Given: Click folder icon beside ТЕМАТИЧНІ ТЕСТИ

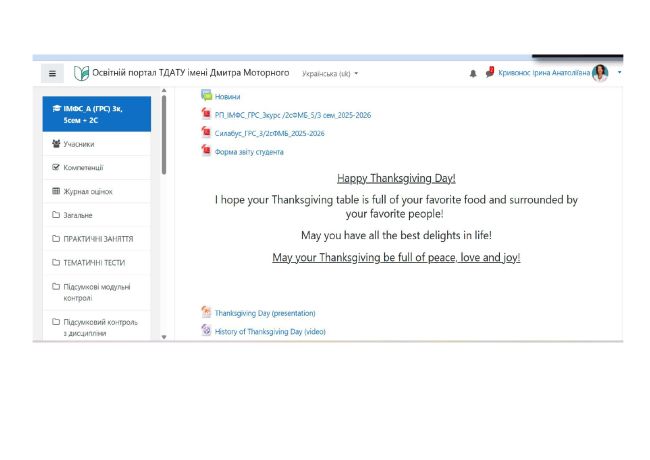Looking at the screenshot, I should [56, 262].
